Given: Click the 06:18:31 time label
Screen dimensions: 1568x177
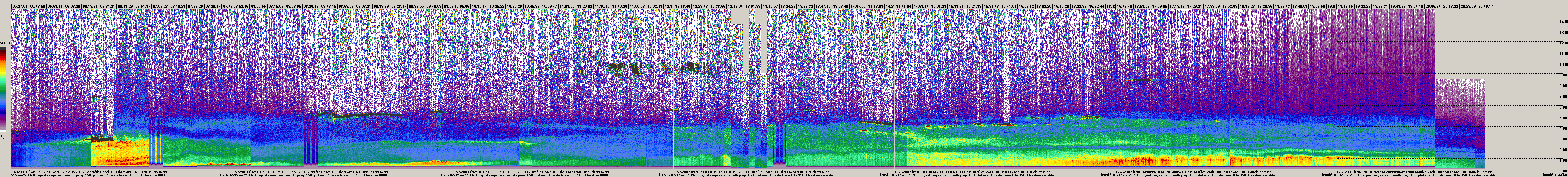Looking at the screenshot, I should point(90,6).
